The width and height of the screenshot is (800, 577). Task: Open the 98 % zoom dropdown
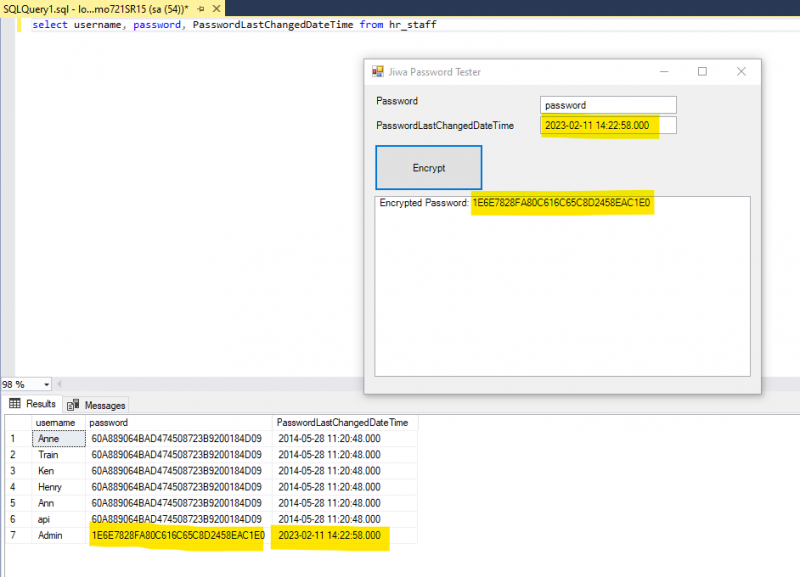coord(45,385)
